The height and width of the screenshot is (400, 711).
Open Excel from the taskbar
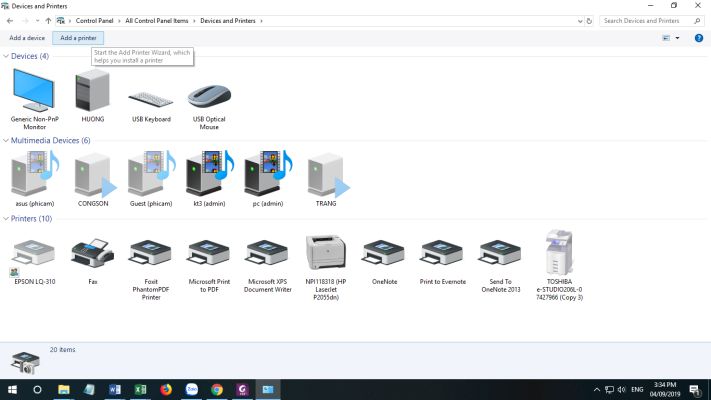tap(140, 389)
